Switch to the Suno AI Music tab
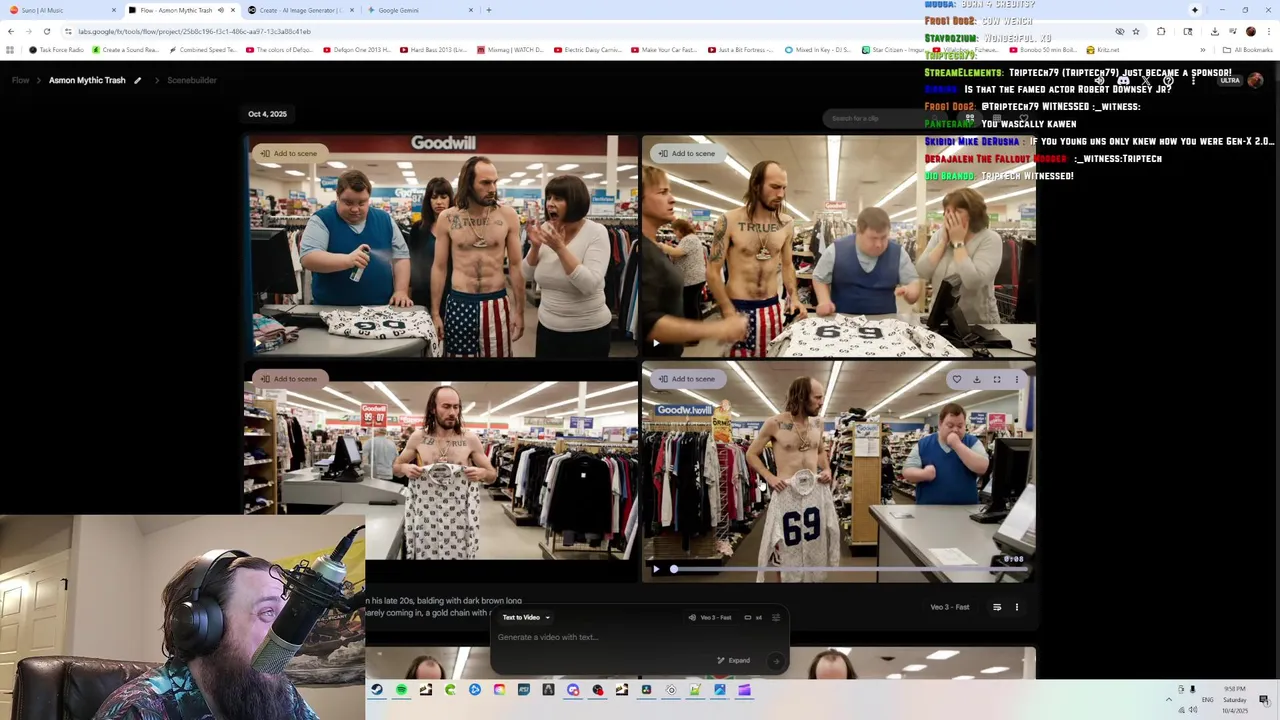1280x720 pixels. [62, 10]
